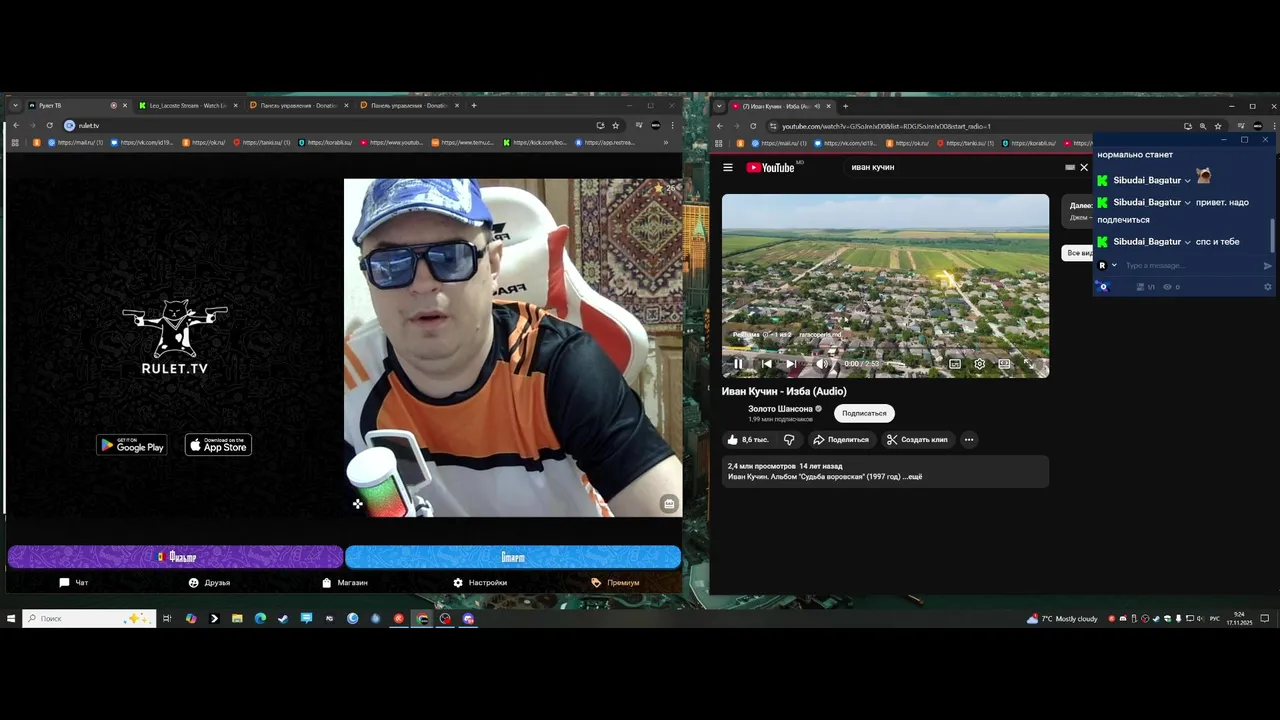Expand the video description with ...ещё
Image resolution: width=1280 pixels, height=720 pixels.
(x=912, y=477)
